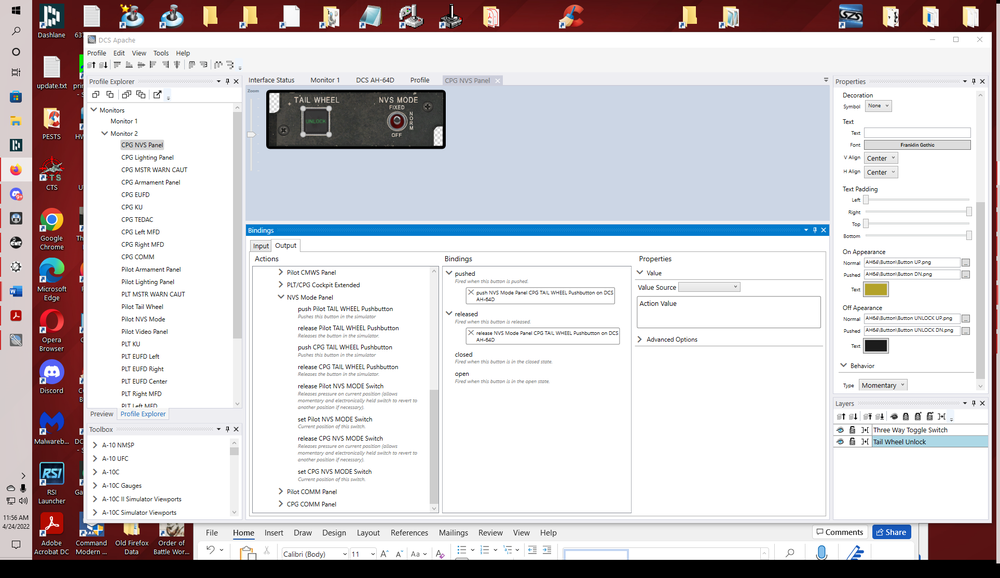Screen dimensions: 1000x578
Task: Toggle visibility eye for Tail Wheel Unlock layer
Action: point(841,442)
